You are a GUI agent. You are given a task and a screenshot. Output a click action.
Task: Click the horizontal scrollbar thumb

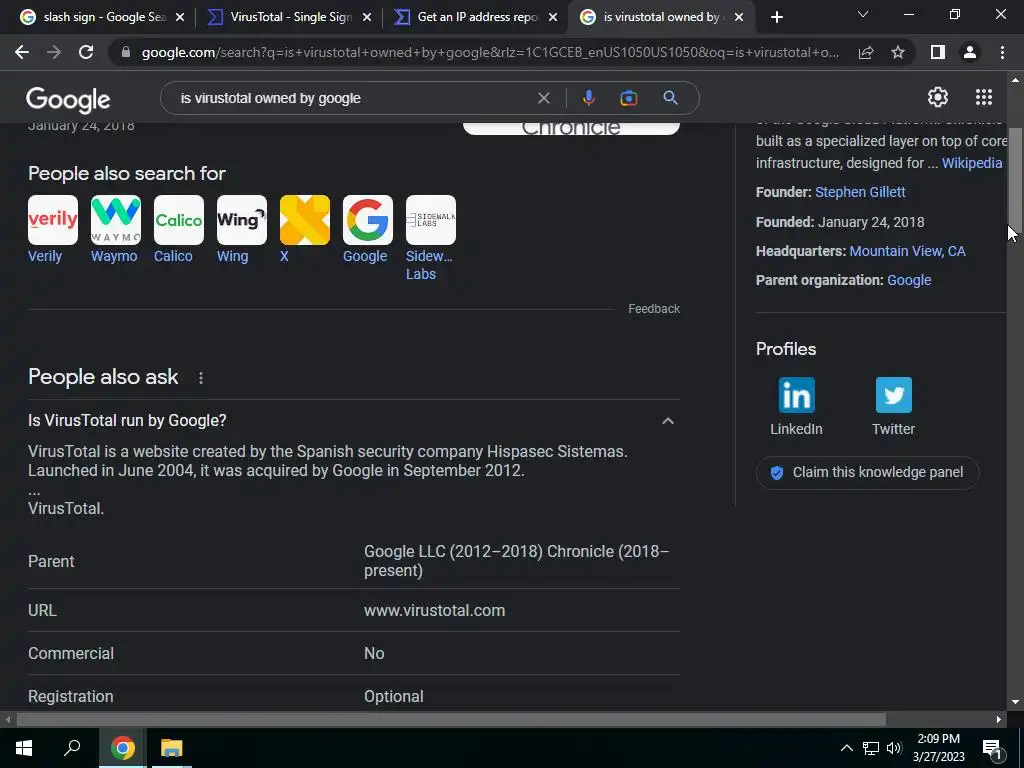coord(451,719)
